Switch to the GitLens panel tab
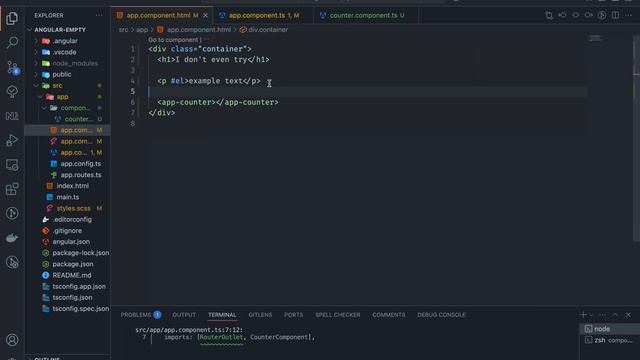Image resolution: width=640 pixels, height=360 pixels. point(260,315)
